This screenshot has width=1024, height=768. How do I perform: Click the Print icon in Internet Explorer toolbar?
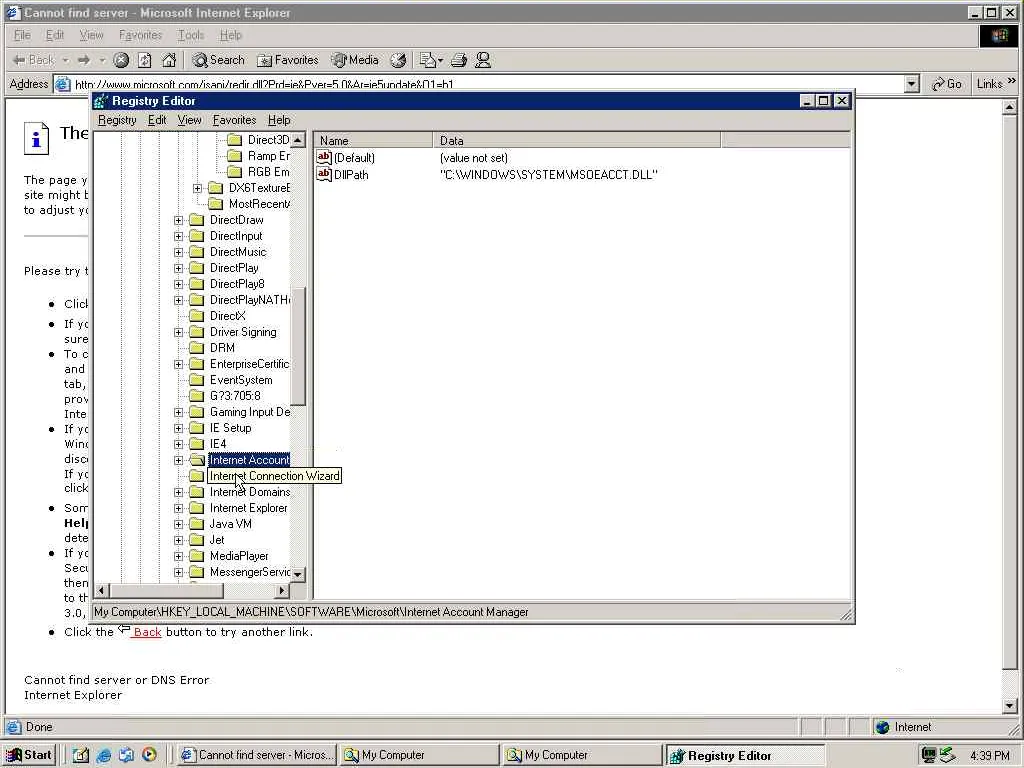coord(459,61)
